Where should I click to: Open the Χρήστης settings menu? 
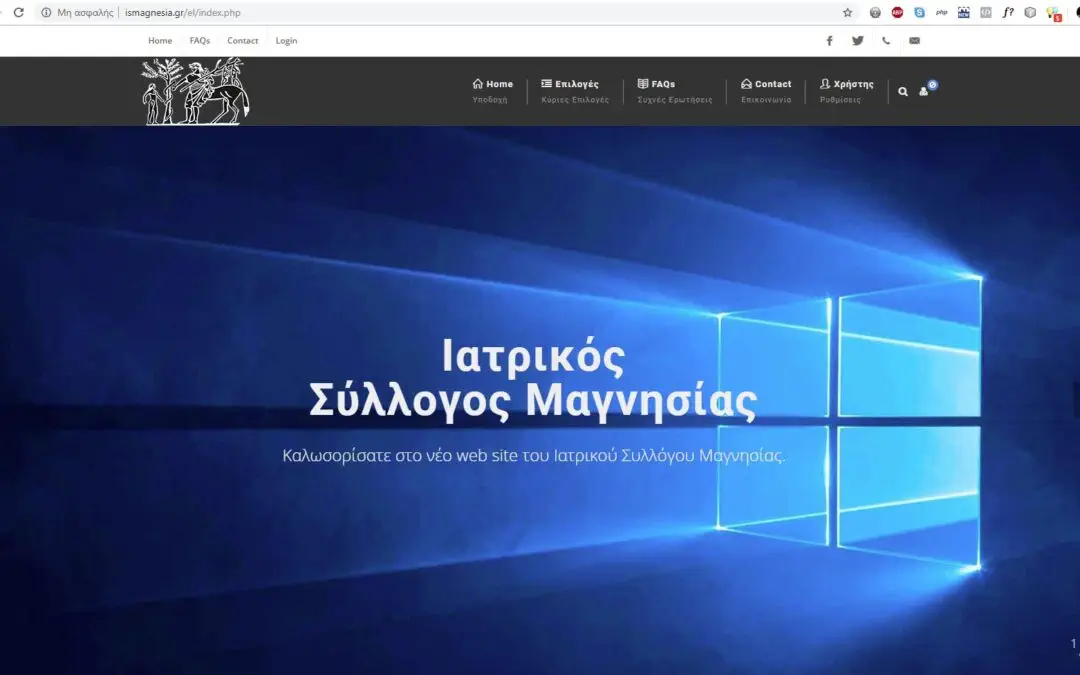pyautogui.click(x=847, y=91)
